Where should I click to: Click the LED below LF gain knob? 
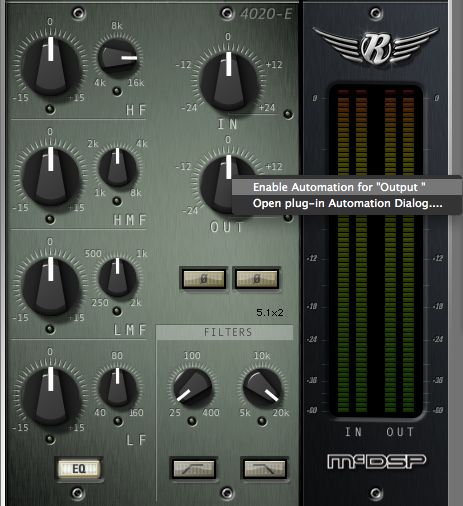50,439
